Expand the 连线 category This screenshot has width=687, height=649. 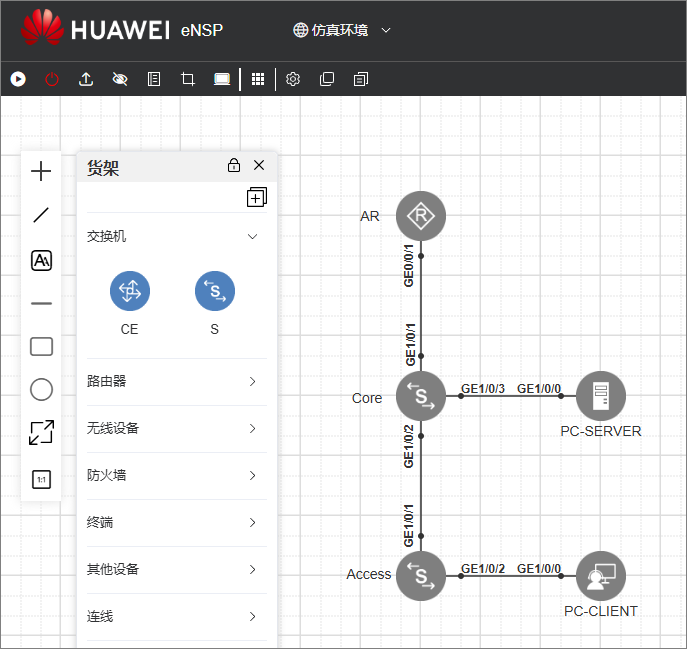click(x=177, y=617)
